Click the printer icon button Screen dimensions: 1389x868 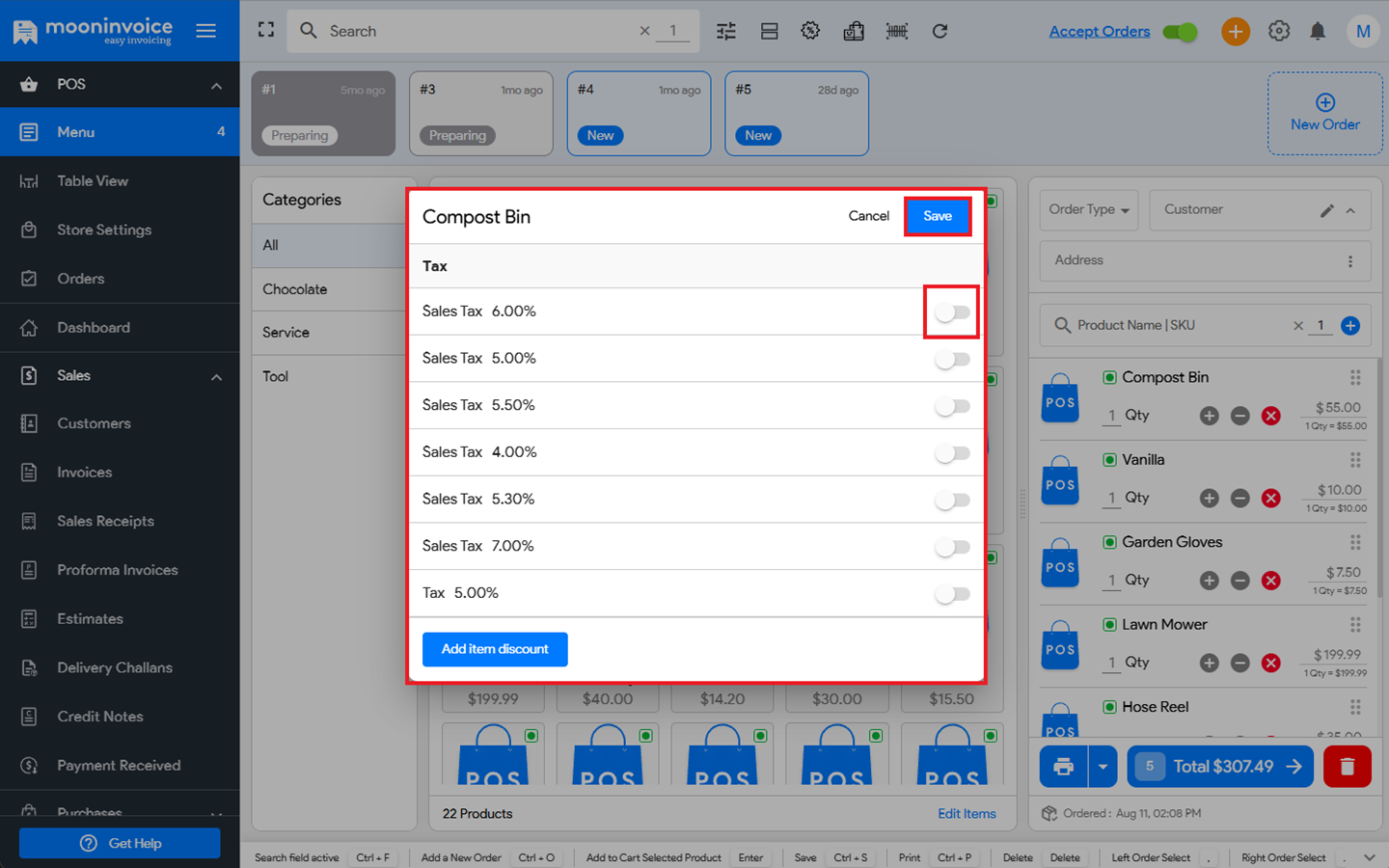1063,767
